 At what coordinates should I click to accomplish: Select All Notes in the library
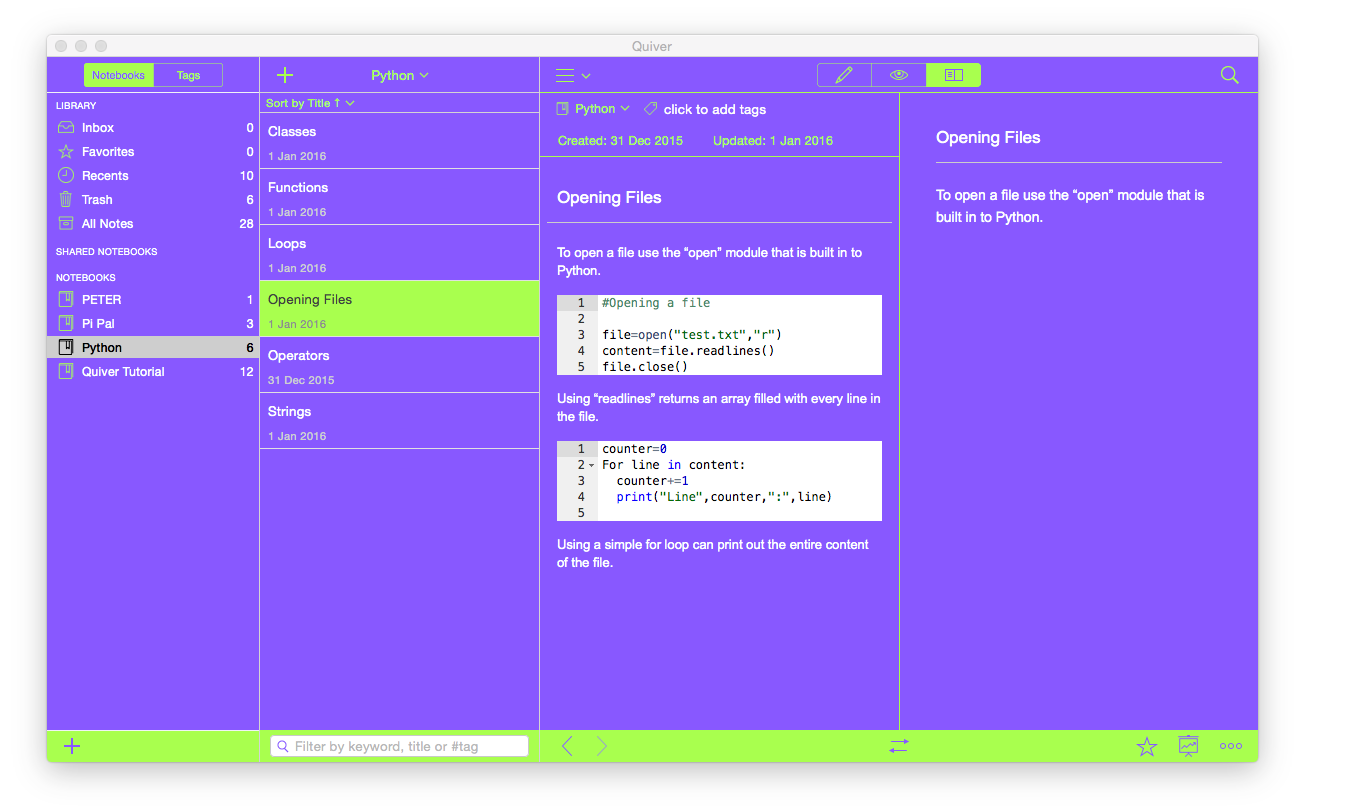tap(153, 224)
